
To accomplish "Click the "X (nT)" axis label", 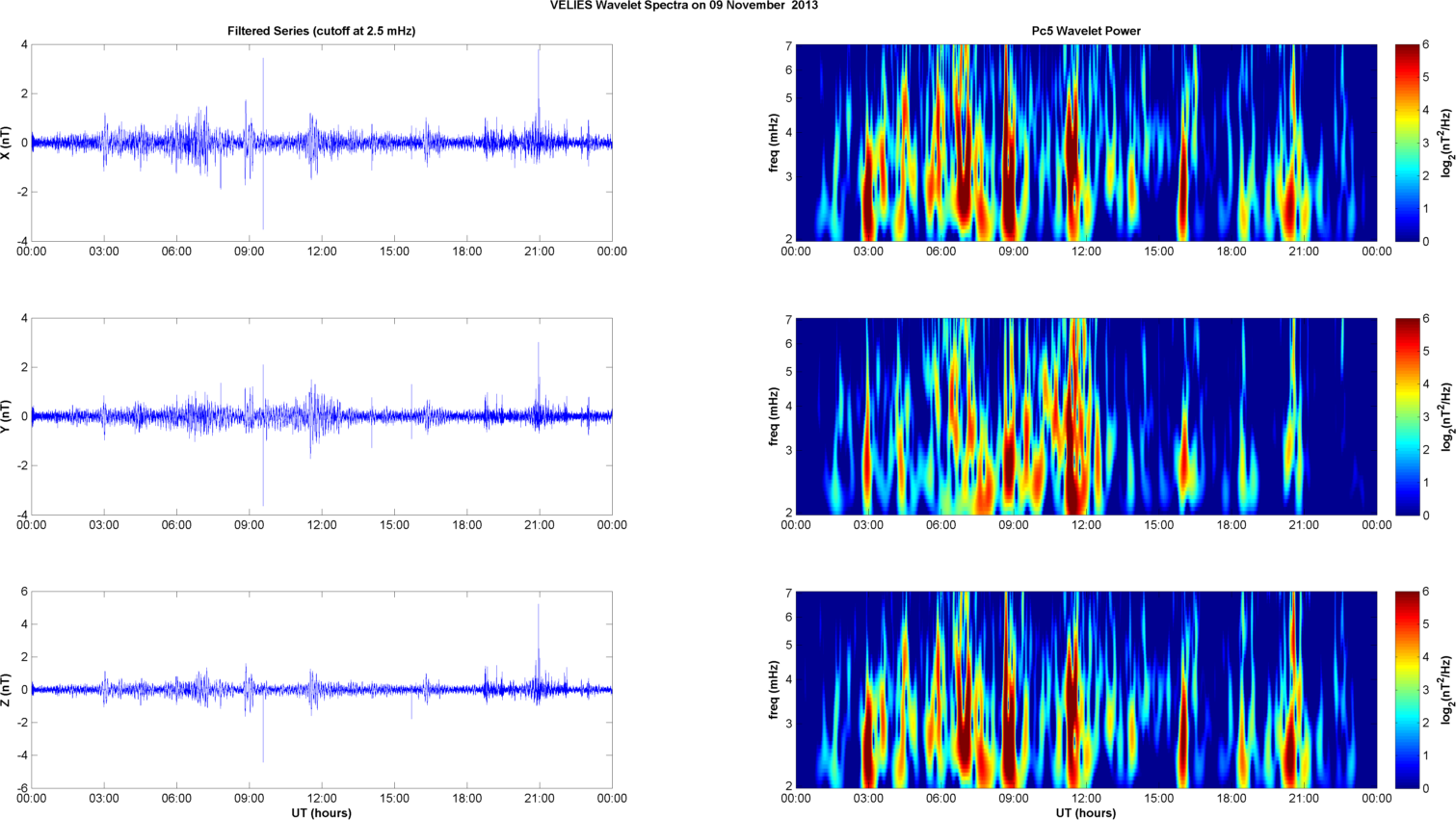I will coord(7,143).
